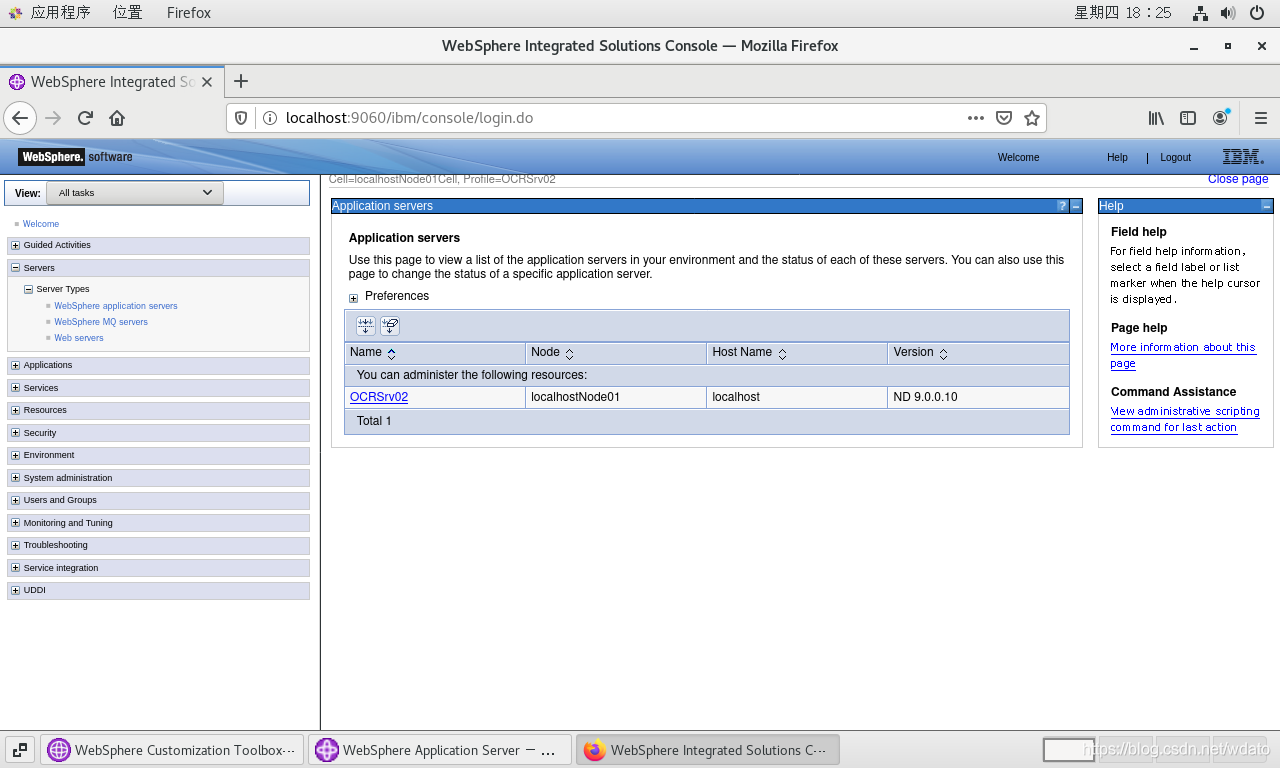Expand the Services navigation section
The width and height of the screenshot is (1280, 768).
(x=15, y=388)
